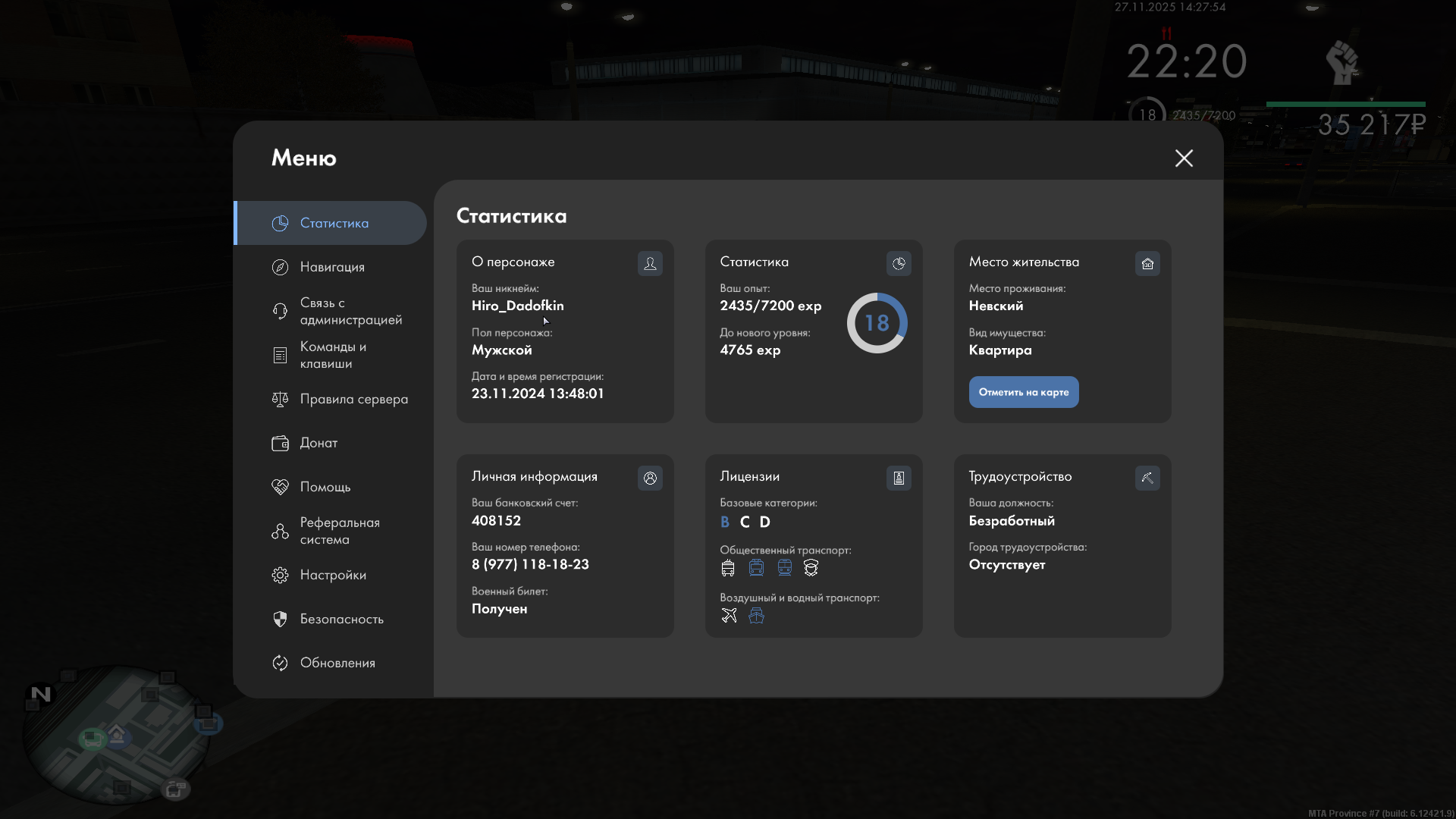Click the license document icon in Лицензии card
Screen dimensions: 1456x819
click(899, 478)
